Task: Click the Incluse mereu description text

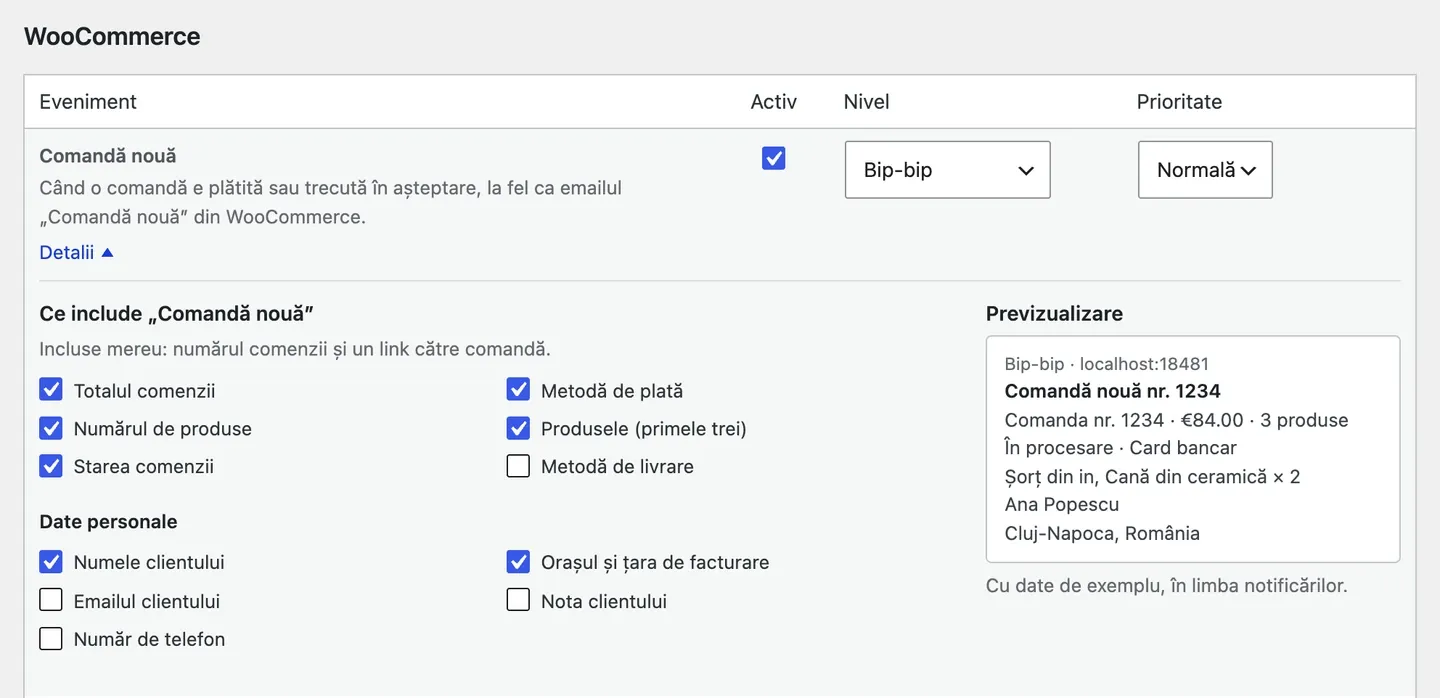Action: pyautogui.click(x=295, y=350)
